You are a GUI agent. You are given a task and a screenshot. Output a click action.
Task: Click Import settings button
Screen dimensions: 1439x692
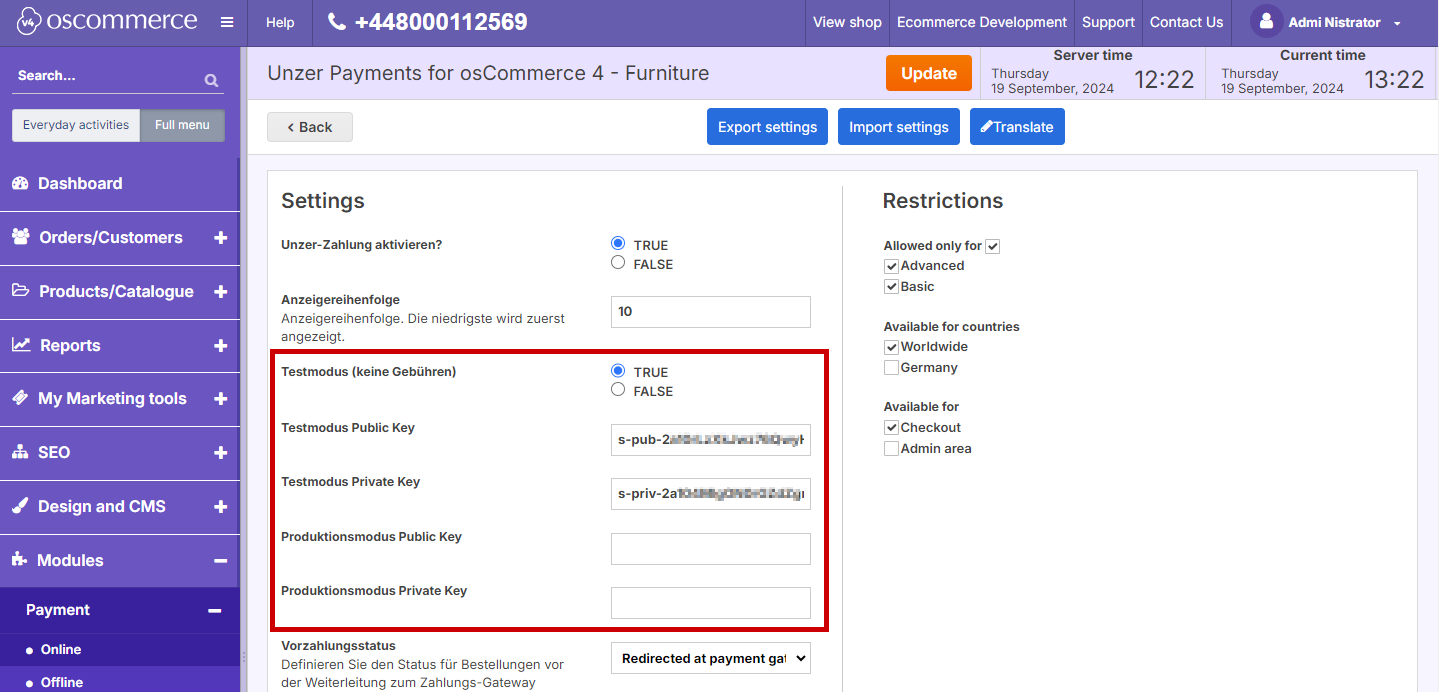tap(899, 127)
